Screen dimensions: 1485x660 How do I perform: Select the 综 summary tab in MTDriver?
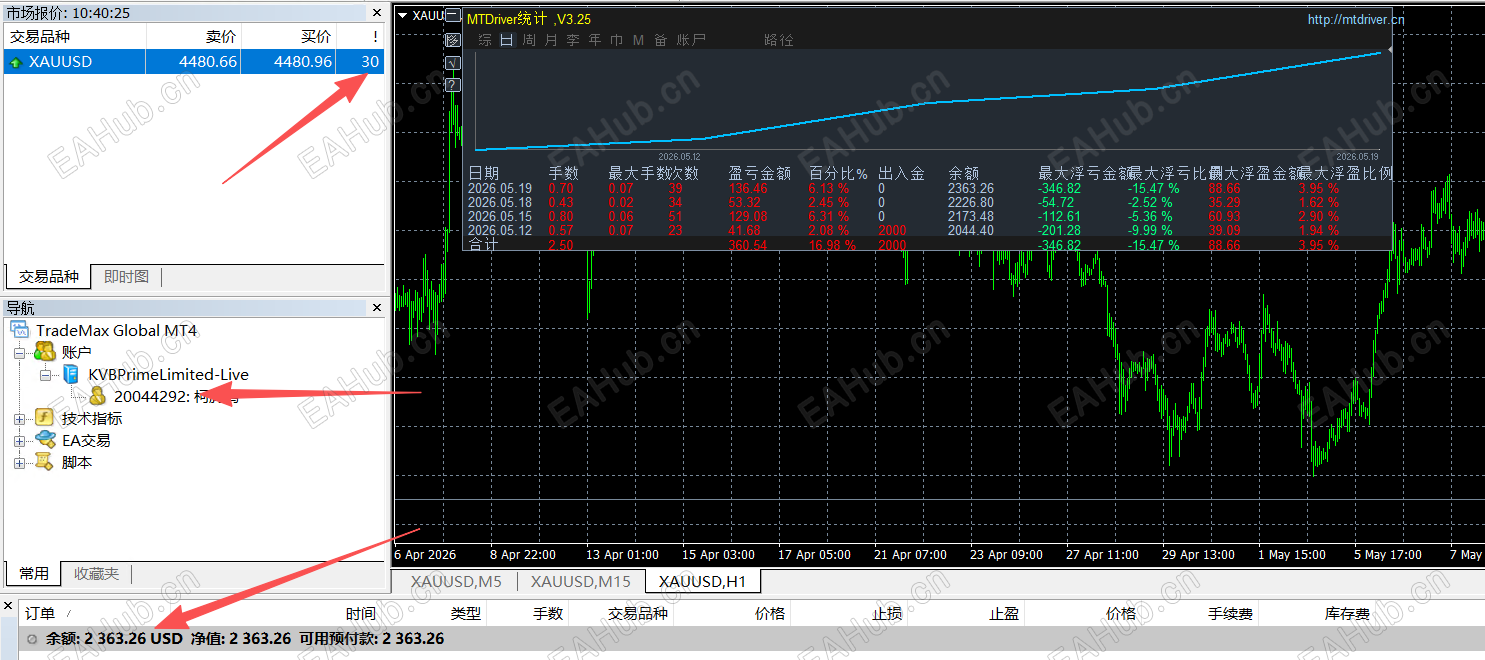tap(485, 40)
